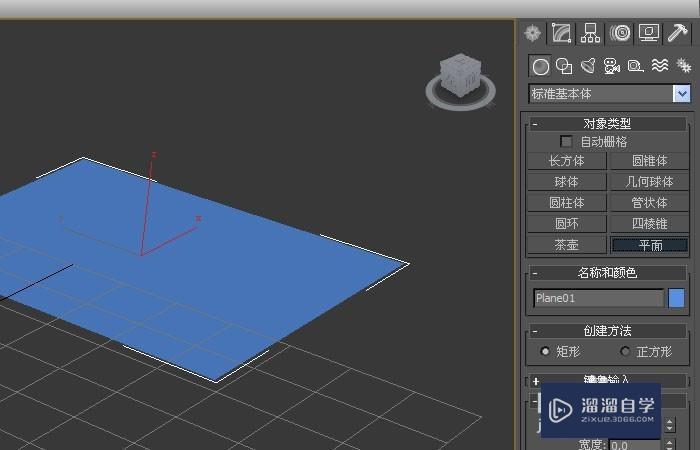Click the 长方体 button
The height and width of the screenshot is (450, 700).
[567, 161]
